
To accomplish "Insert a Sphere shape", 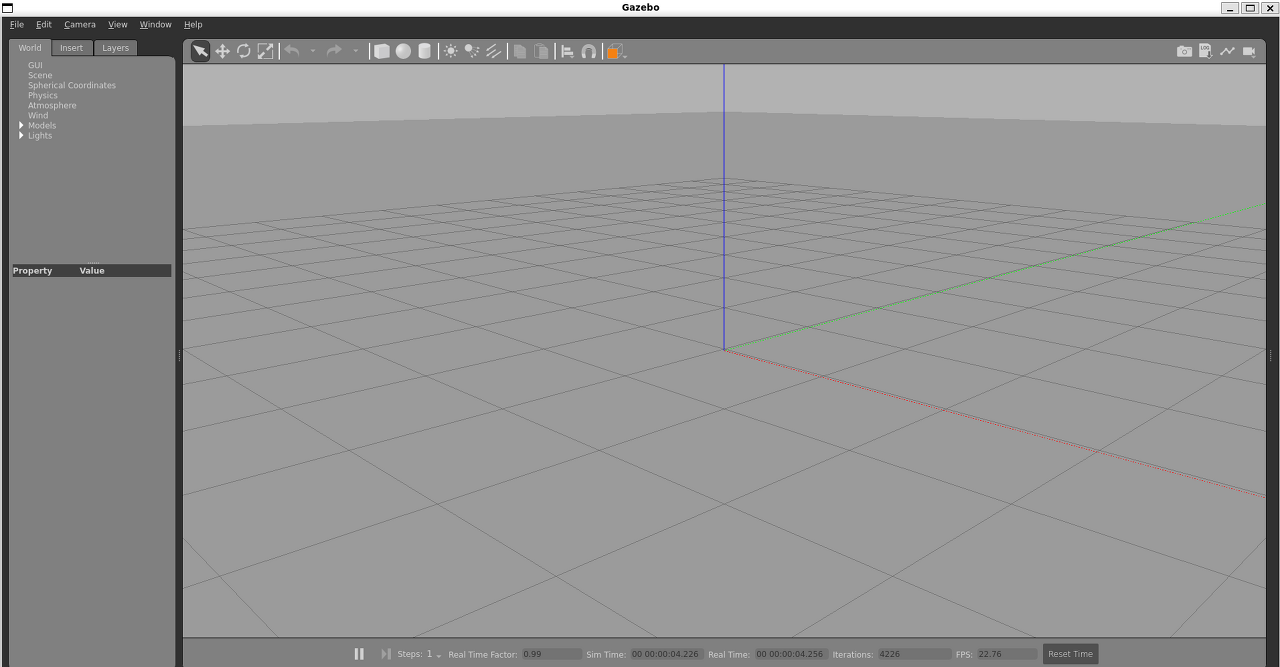I will point(403,51).
